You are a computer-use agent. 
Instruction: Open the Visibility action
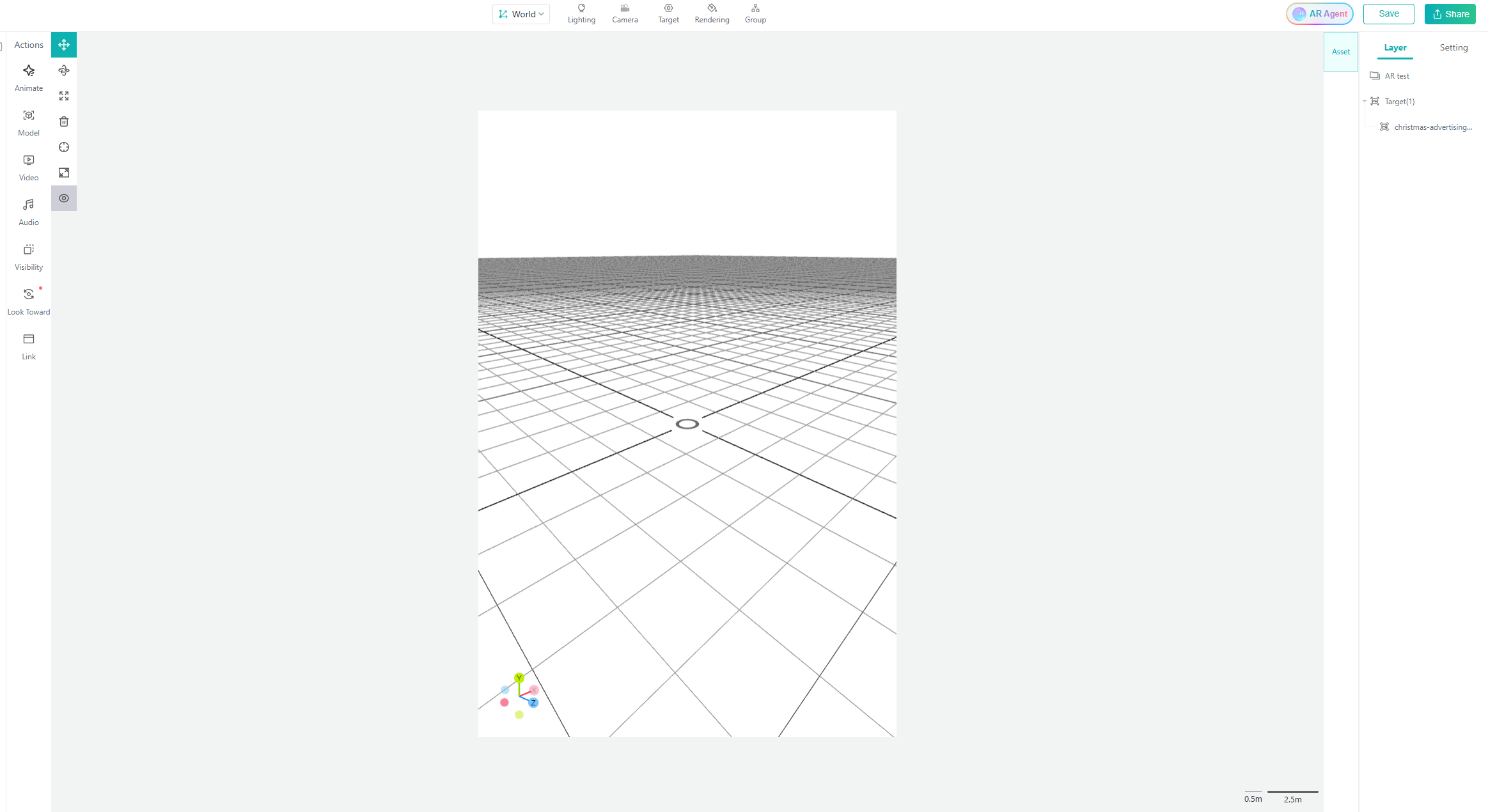coord(29,257)
